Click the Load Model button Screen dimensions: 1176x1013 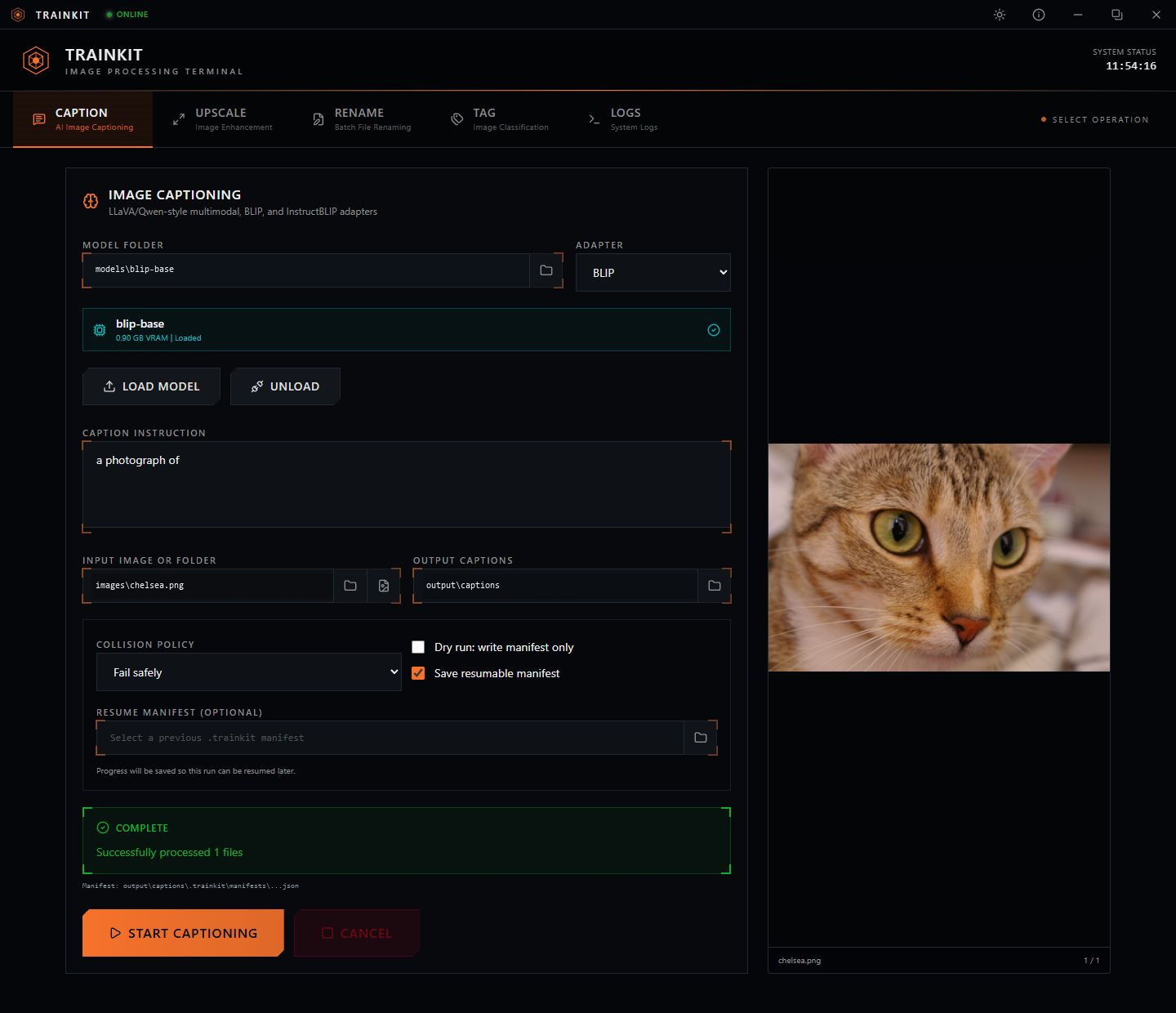(151, 386)
